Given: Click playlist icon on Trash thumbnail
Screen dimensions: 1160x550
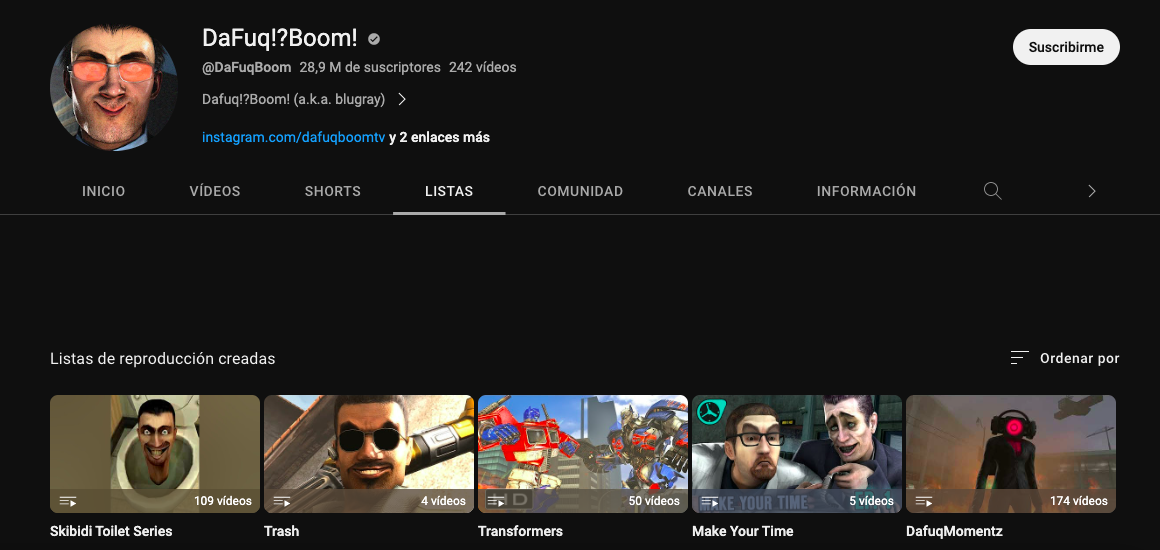Looking at the screenshot, I should [282, 501].
